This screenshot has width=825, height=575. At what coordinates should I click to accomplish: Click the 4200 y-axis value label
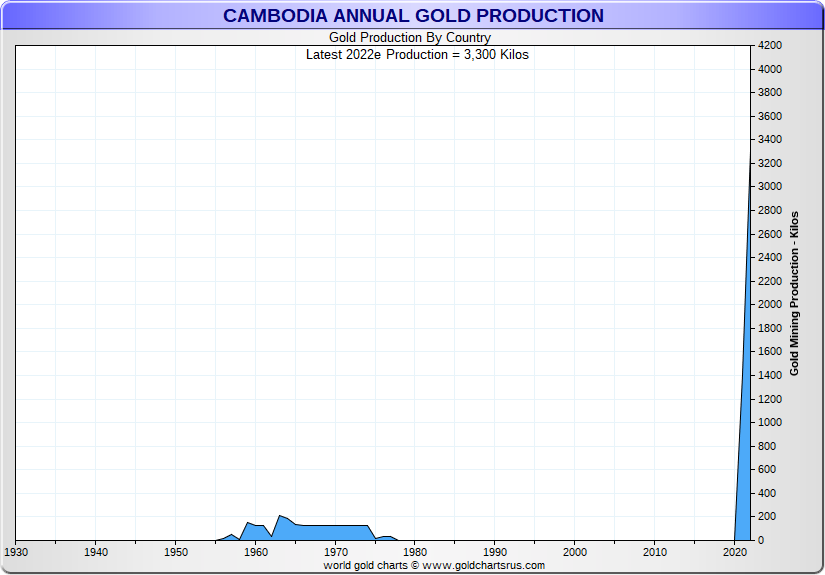[x=769, y=46]
